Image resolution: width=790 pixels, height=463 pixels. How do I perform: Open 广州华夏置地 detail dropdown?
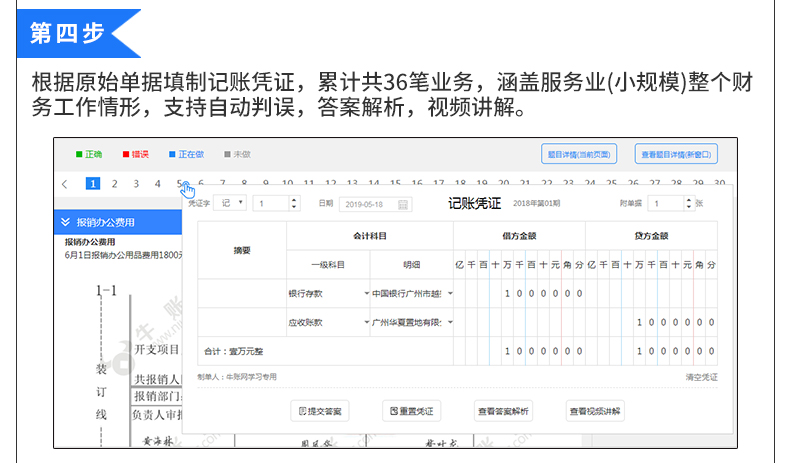[449, 323]
